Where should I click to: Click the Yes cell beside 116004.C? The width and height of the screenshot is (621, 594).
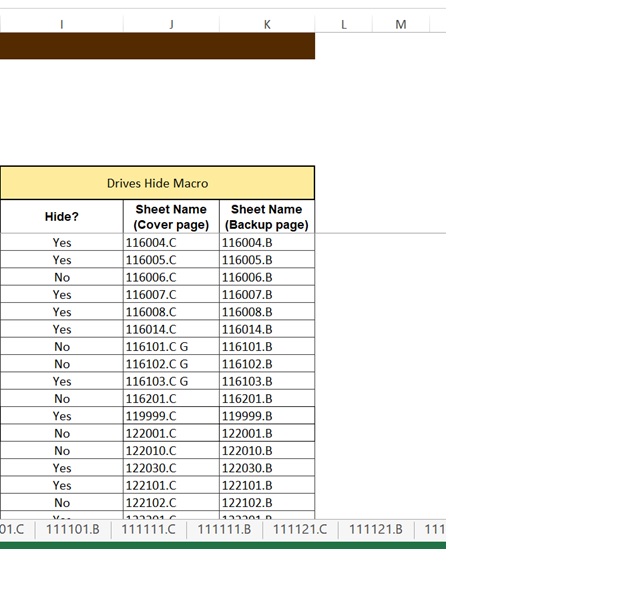[61, 242]
